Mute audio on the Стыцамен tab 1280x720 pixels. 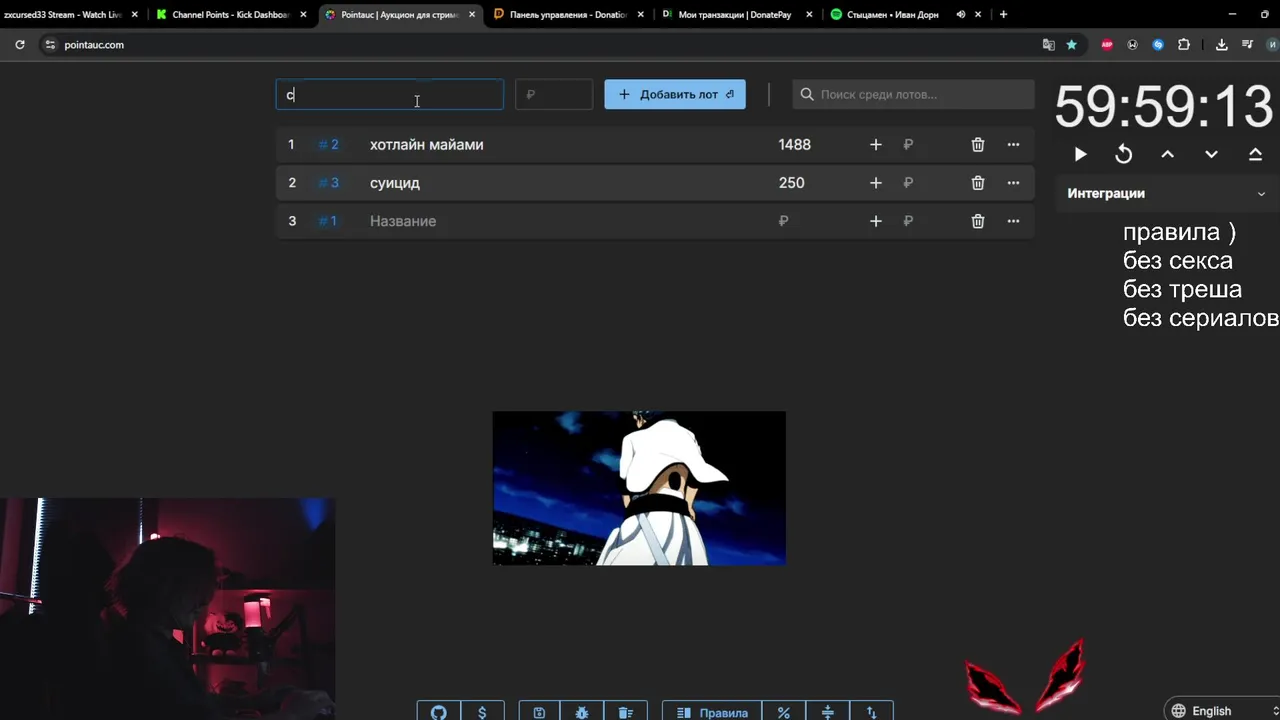click(x=960, y=15)
